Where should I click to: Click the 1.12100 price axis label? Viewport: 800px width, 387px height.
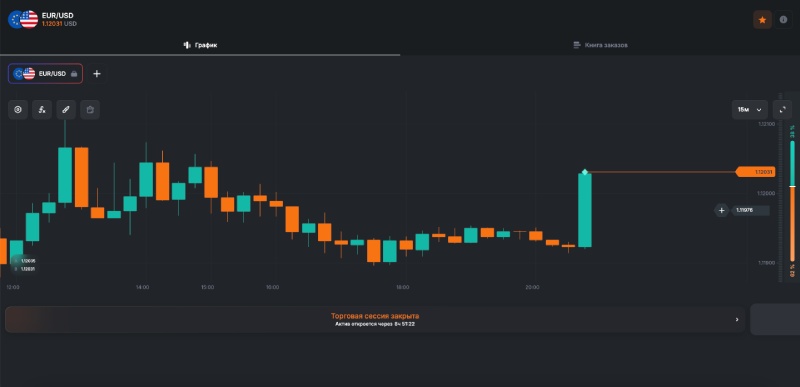click(x=766, y=124)
